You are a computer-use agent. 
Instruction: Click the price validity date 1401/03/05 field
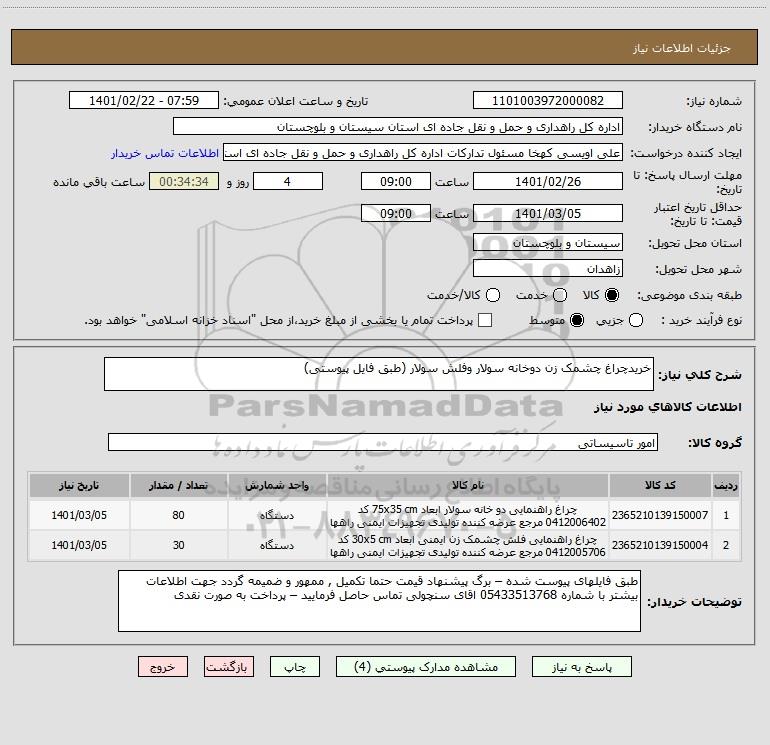pyautogui.click(x=548, y=213)
